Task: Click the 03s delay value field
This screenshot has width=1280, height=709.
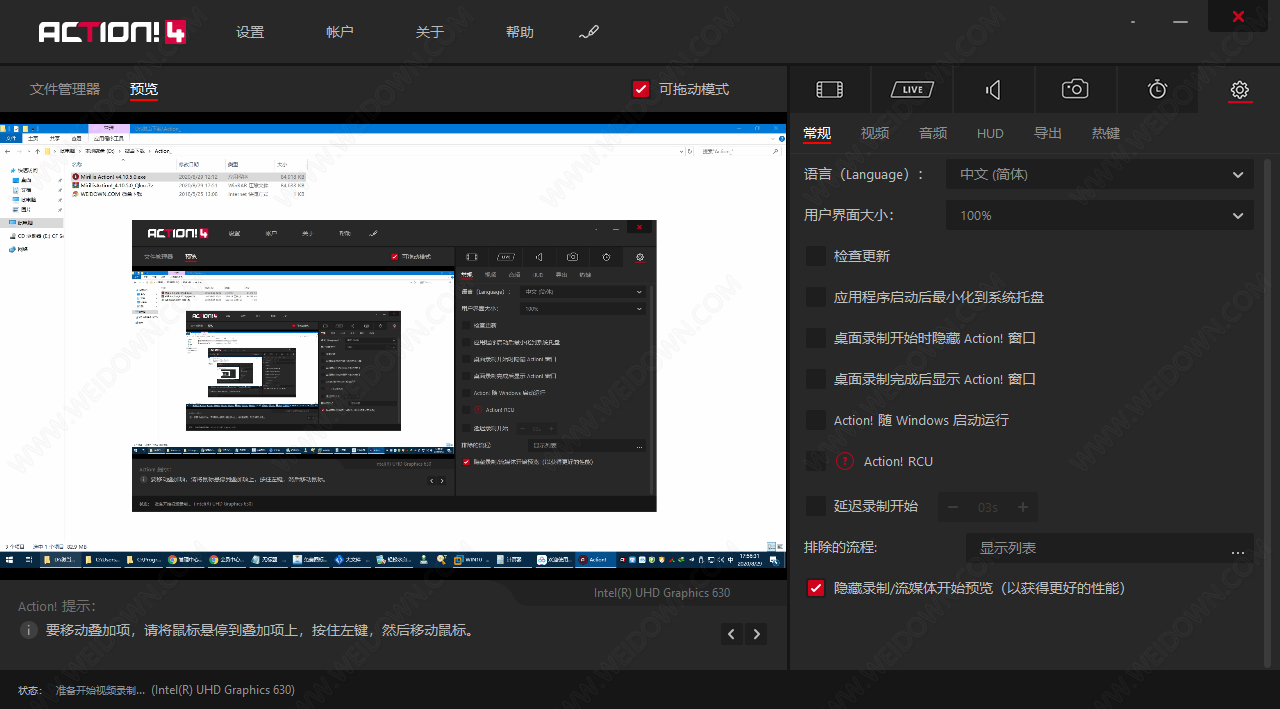Action: click(x=988, y=507)
